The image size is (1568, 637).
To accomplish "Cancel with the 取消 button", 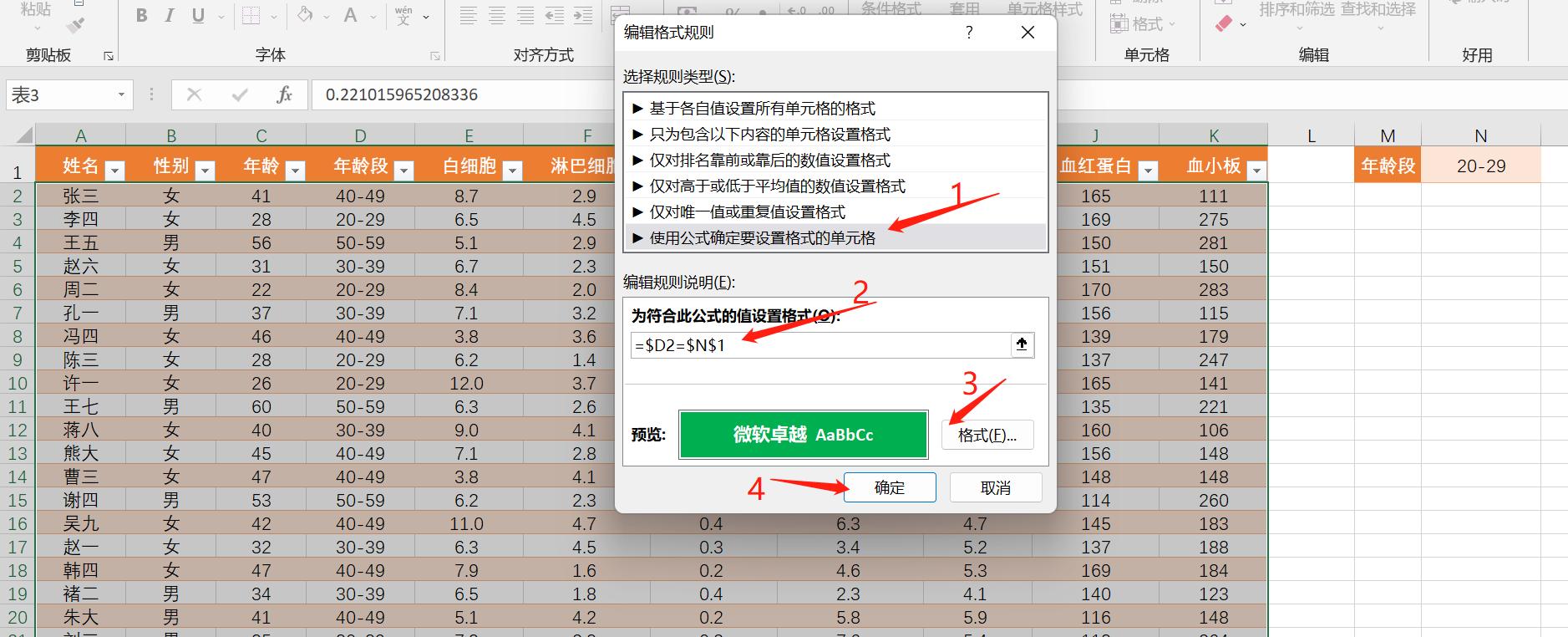I will [x=996, y=487].
